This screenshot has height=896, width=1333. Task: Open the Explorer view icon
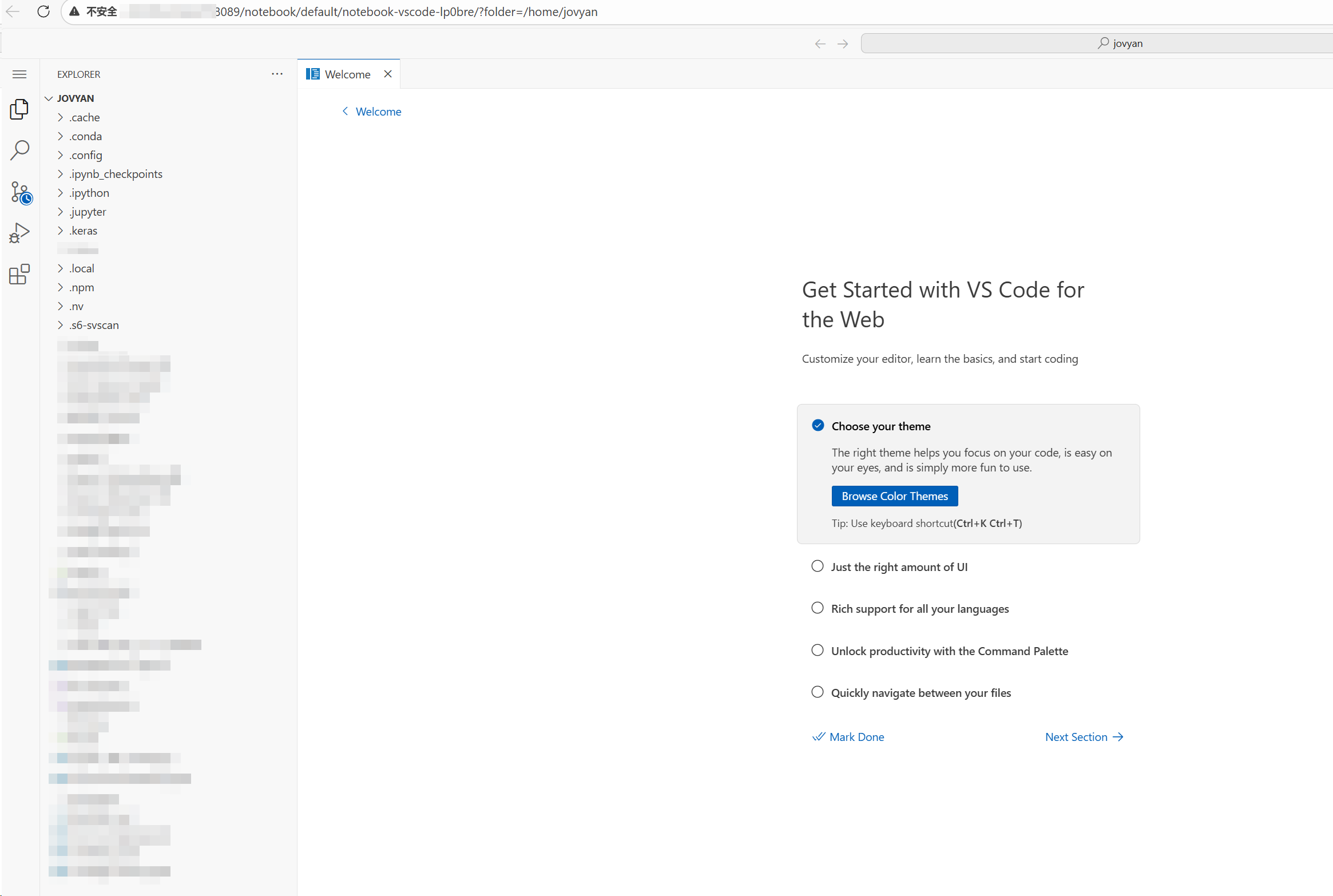click(19, 109)
